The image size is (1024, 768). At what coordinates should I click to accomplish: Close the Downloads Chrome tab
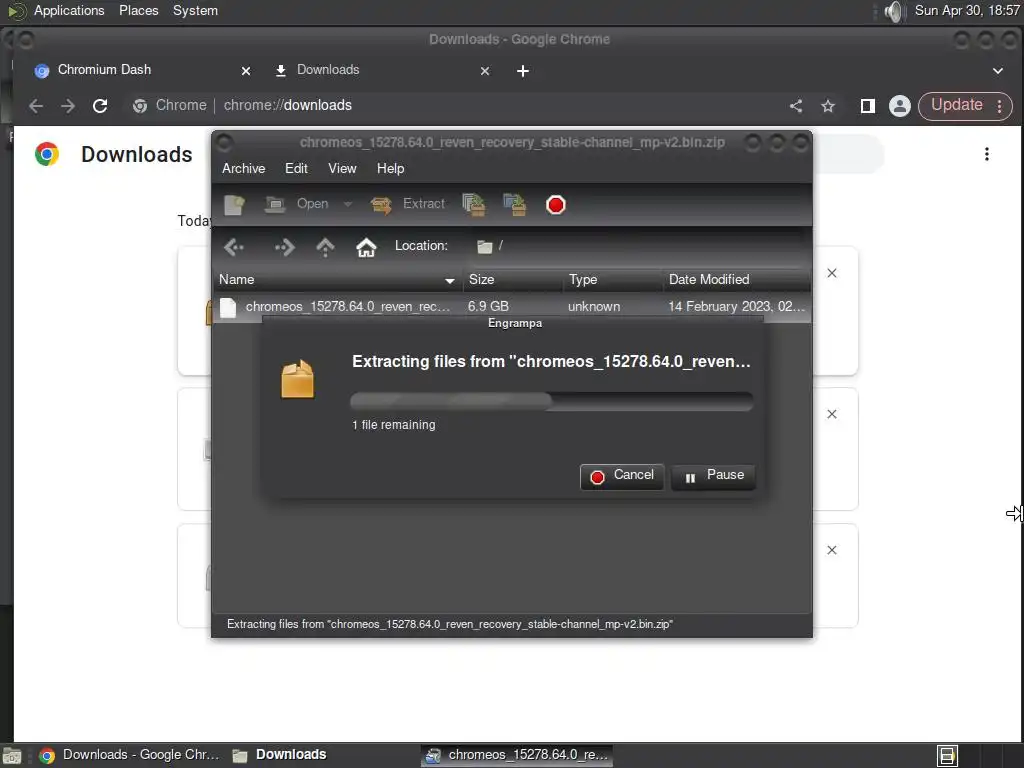point(485,71)
